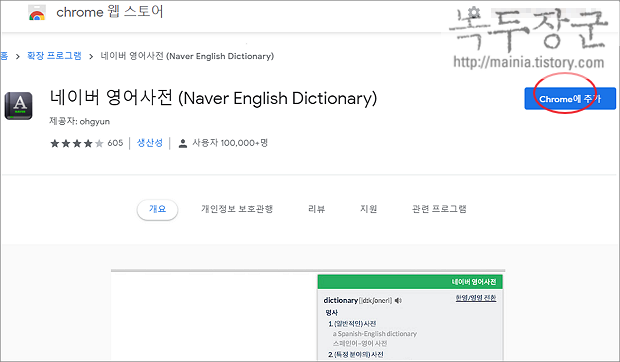Image resolution: width=620 pixels, height=362 pixels.
Task: Click the pronunciation speaker icon beside dictionary
Action: 398,301
